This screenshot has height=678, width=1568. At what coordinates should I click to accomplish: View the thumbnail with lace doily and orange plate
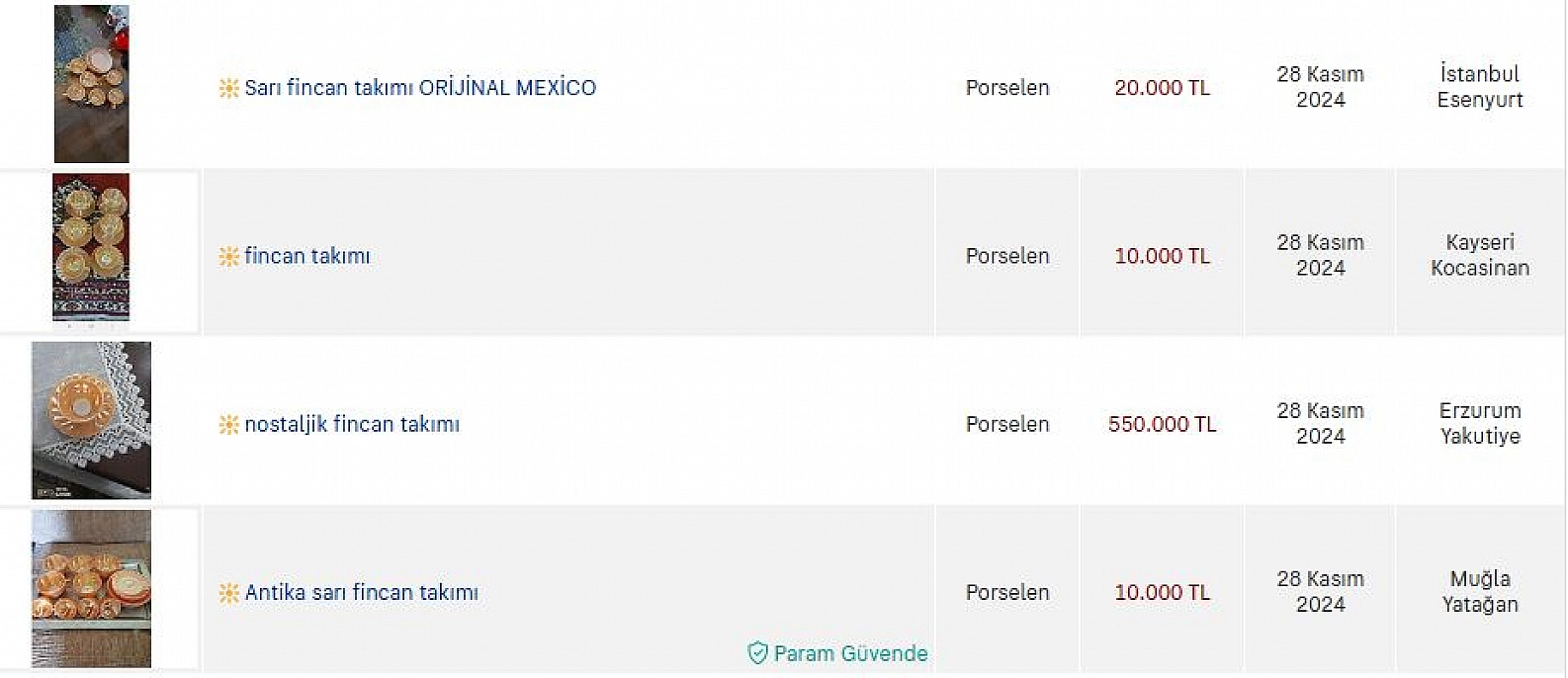pos(91,420)
